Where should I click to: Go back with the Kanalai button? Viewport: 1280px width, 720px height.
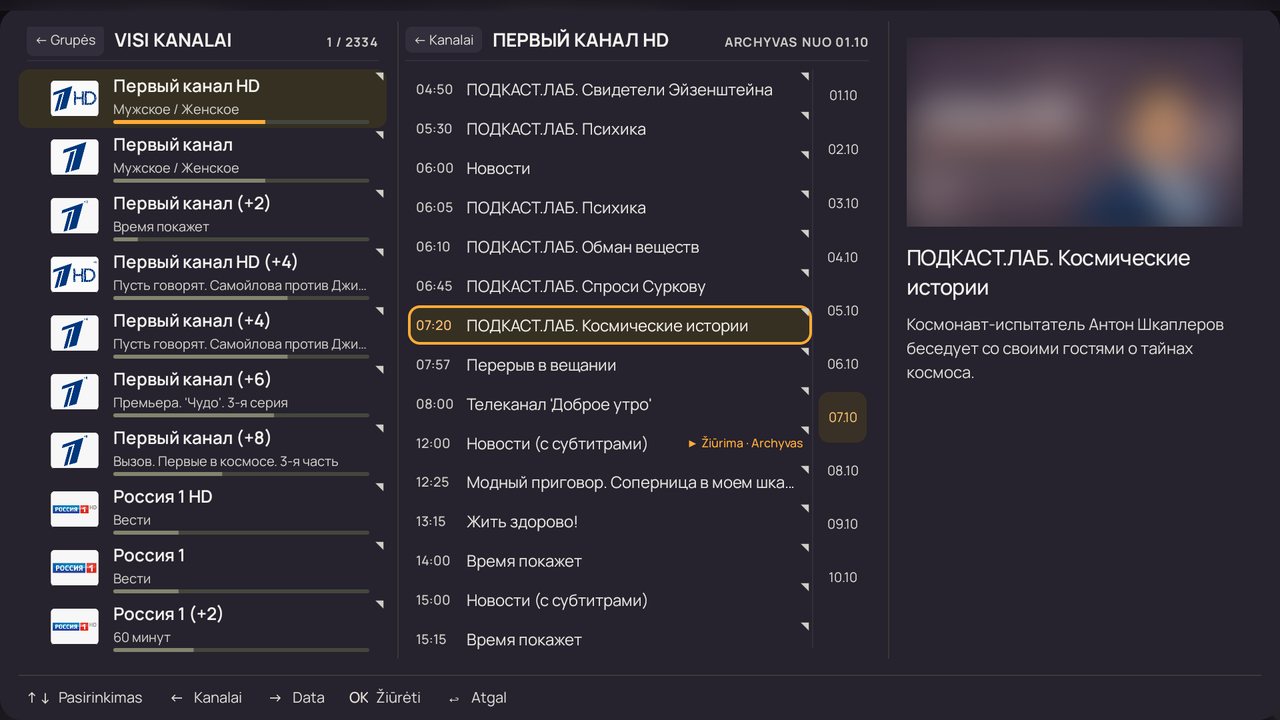(444, 40)
